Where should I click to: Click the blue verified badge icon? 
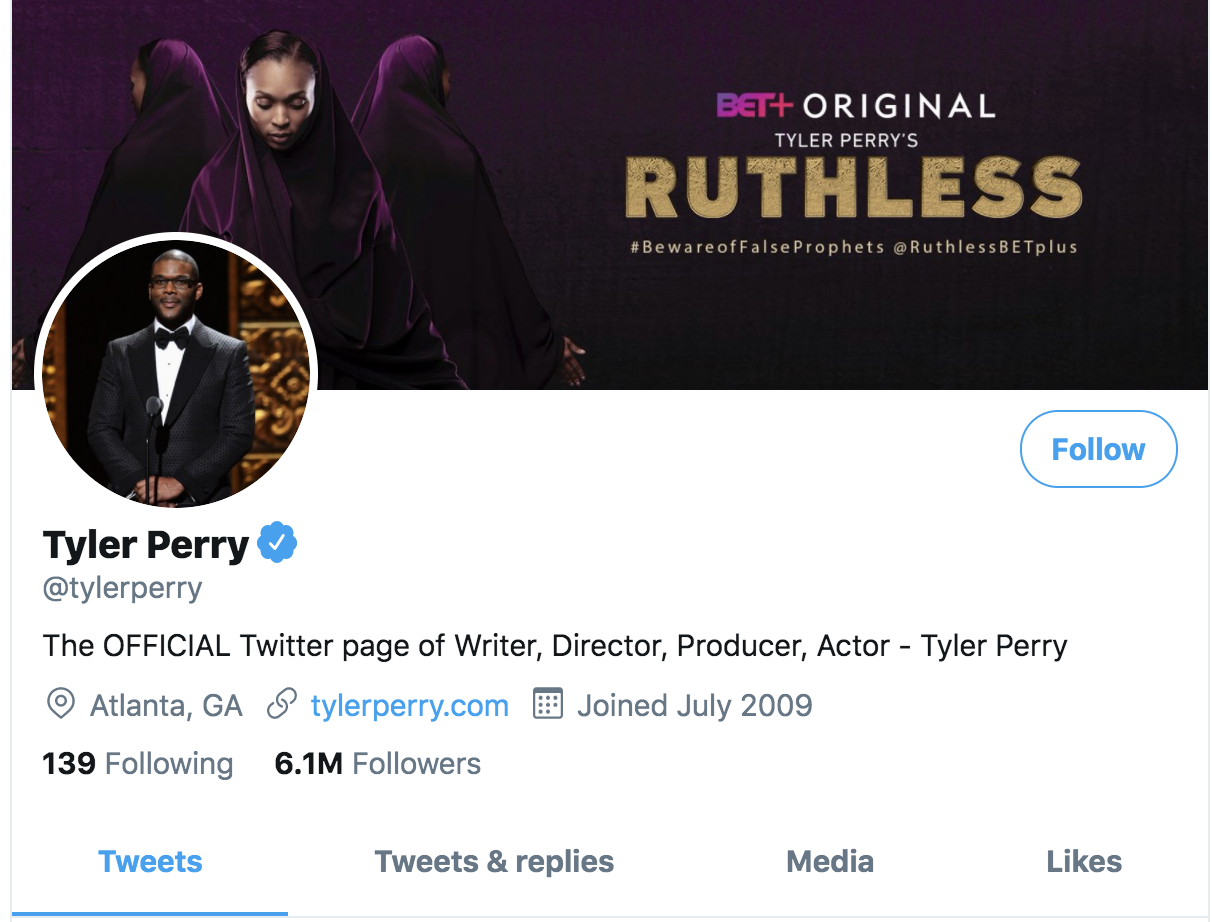point(278,543)
